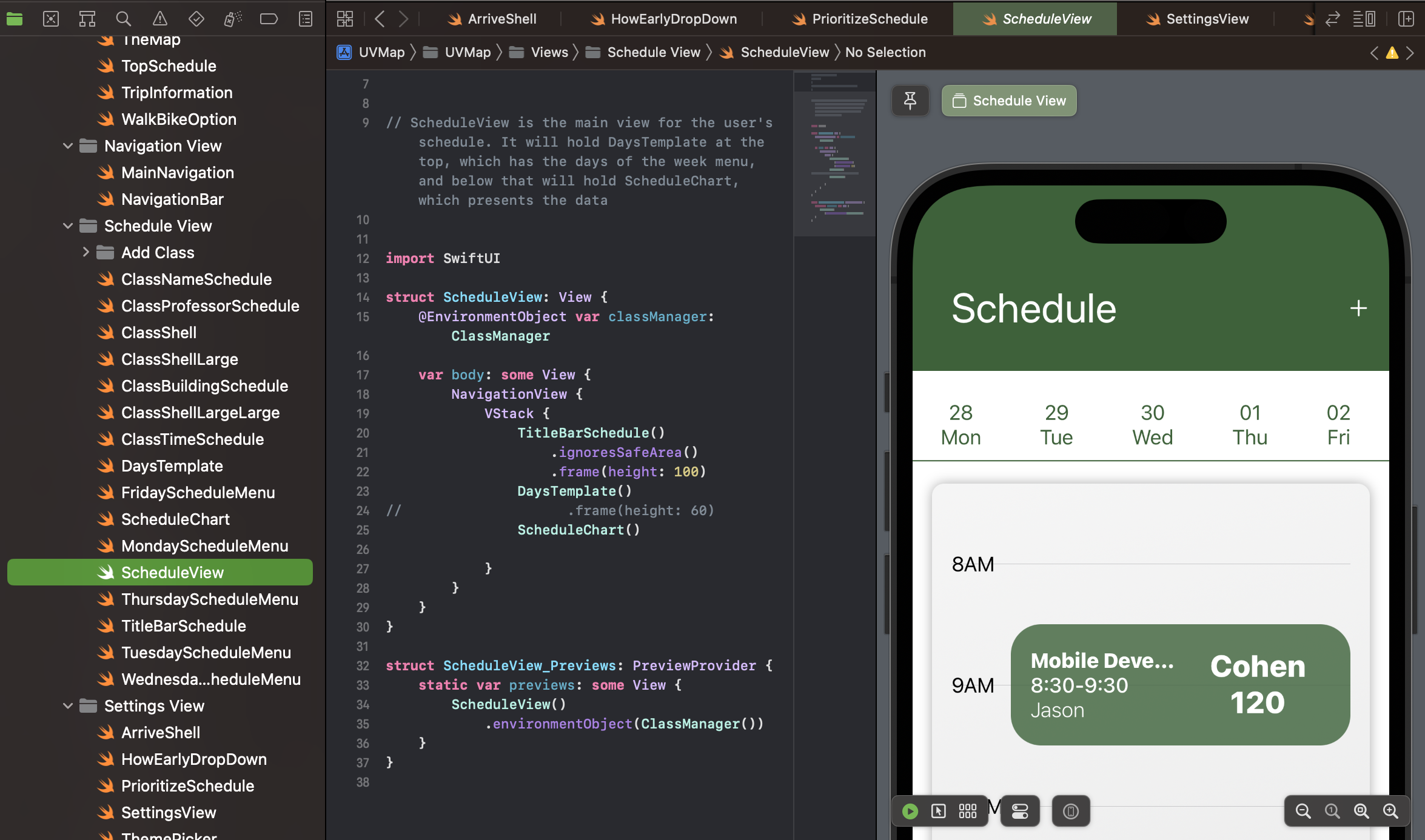This screenshot has width=1425, height=840.
Task: Switch to the HowEarlyDropDown tab
Action: click(664, 19)
